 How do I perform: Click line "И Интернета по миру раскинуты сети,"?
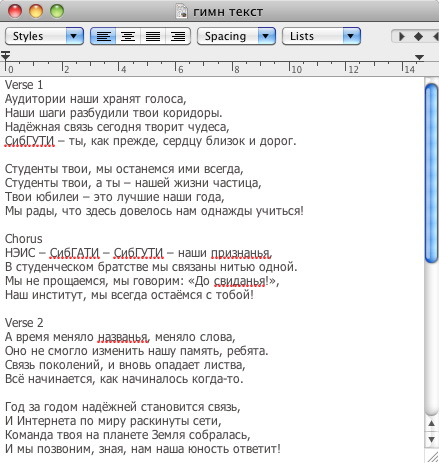[x=113, y=421]
